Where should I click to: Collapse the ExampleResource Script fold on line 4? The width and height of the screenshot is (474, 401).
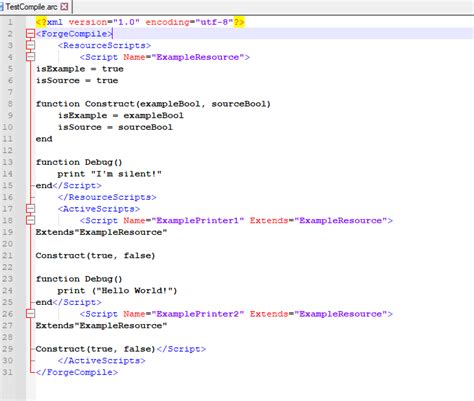click(x=30, y=57)
